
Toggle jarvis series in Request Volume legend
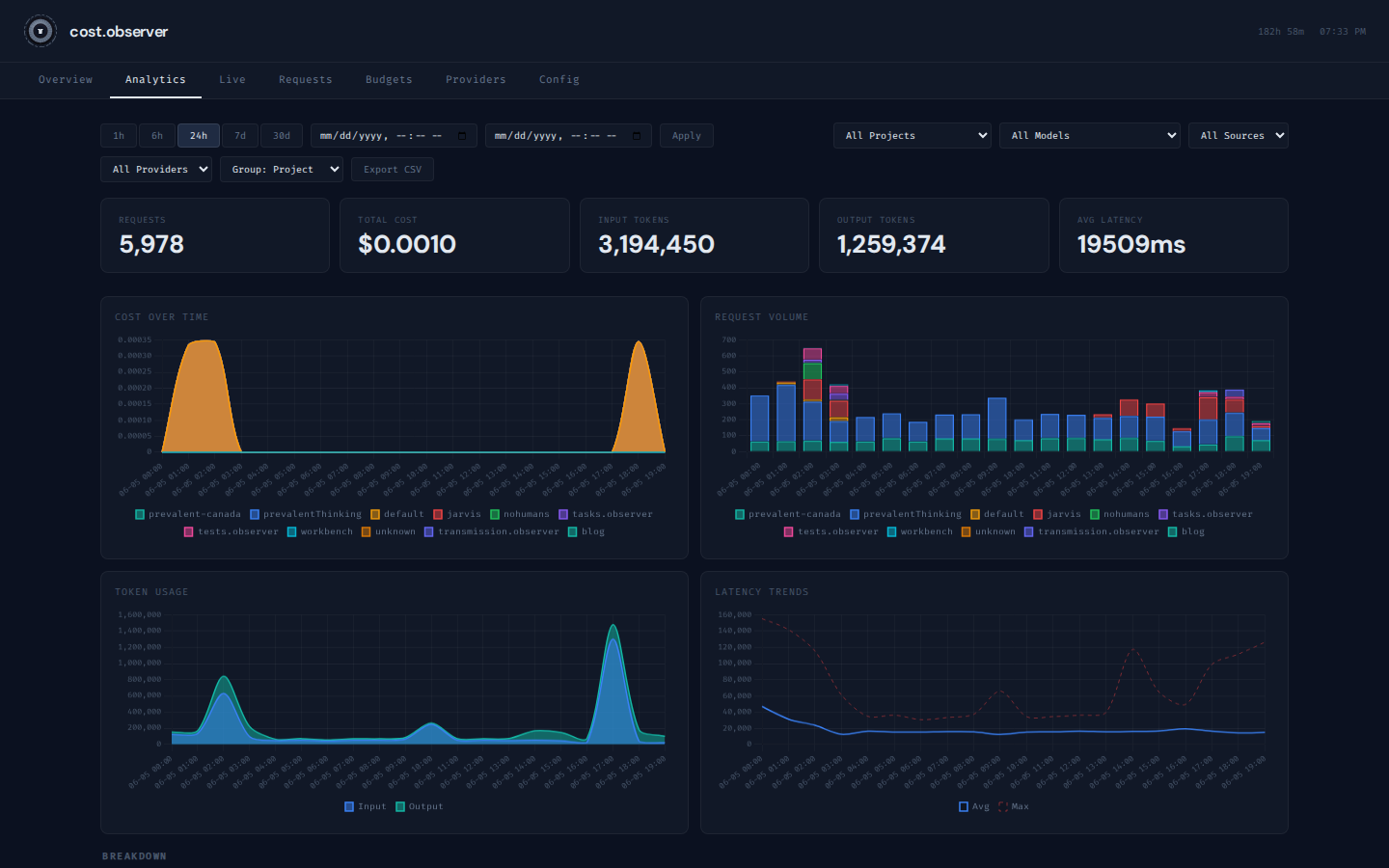[1057, 514]
